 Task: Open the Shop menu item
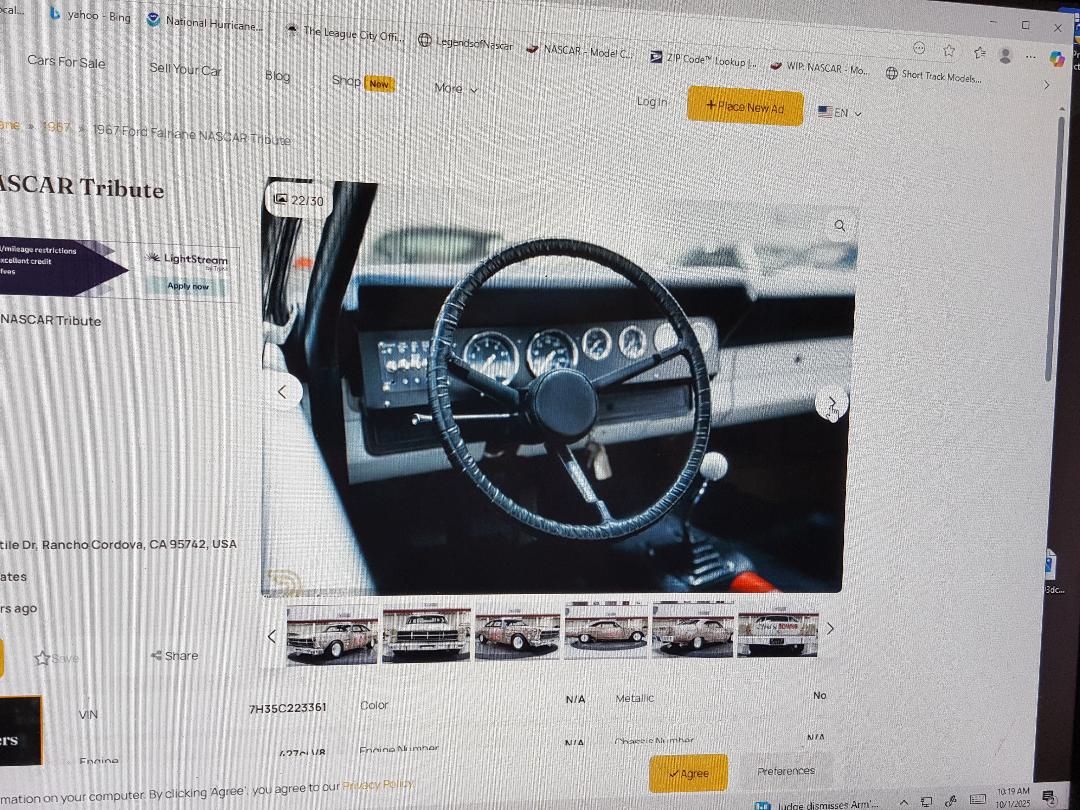[x=346, y=81]
